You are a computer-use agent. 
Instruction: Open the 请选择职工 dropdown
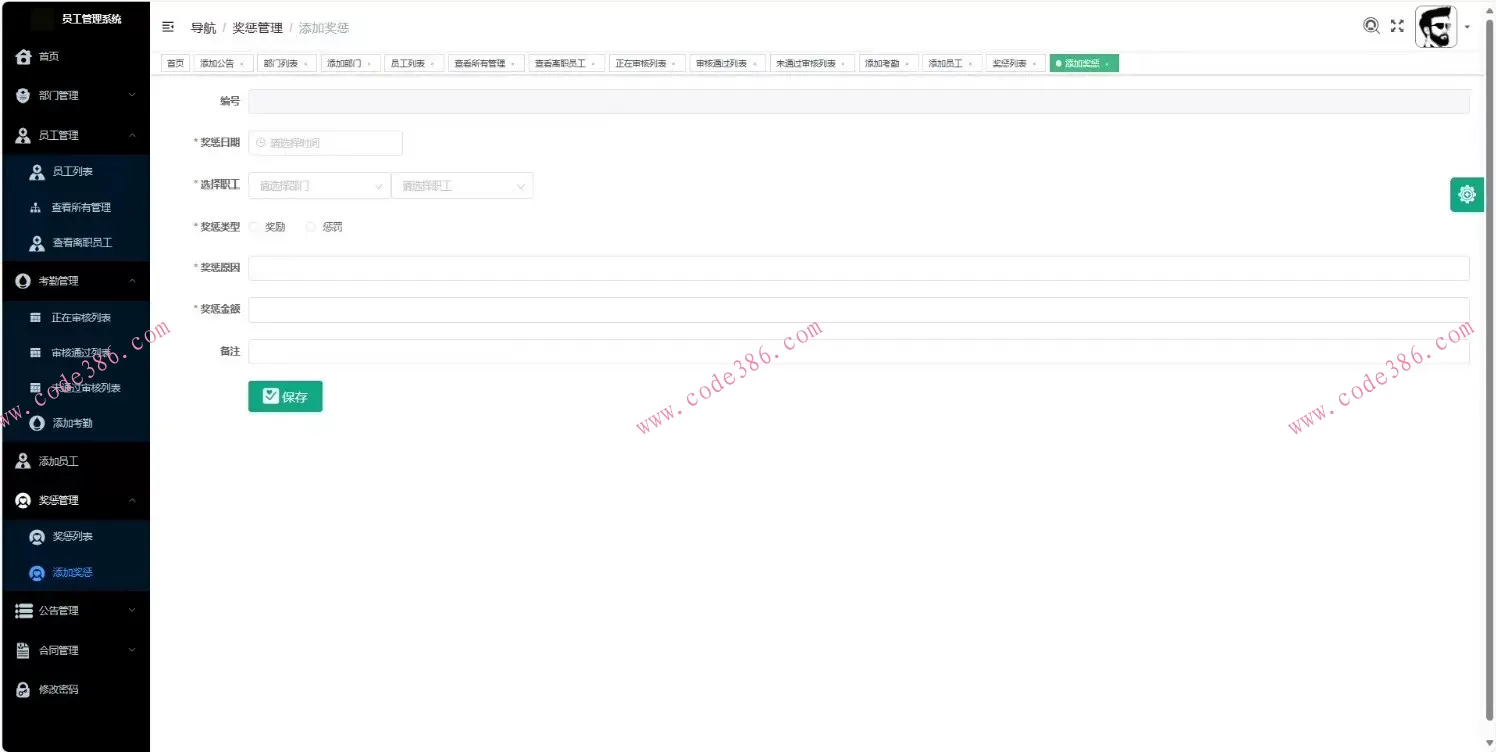[x=462, y=186]
